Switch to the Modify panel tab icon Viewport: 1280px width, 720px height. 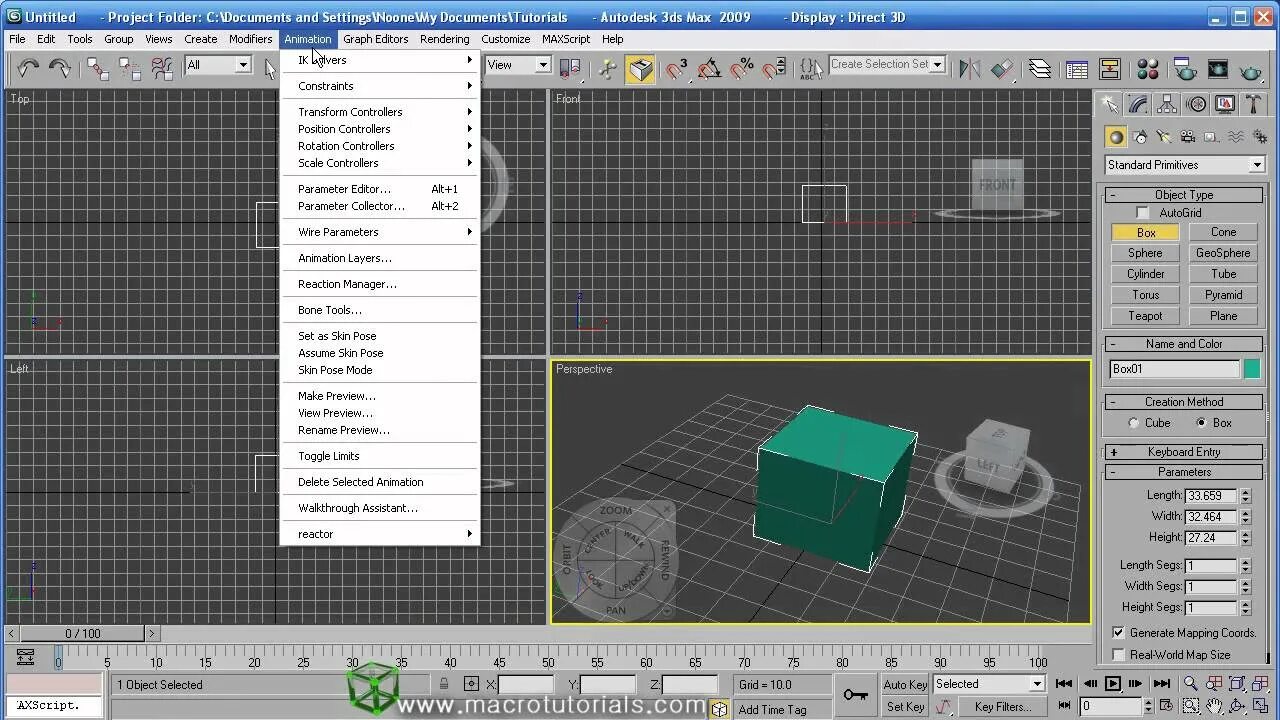[x=1138, y=104]
